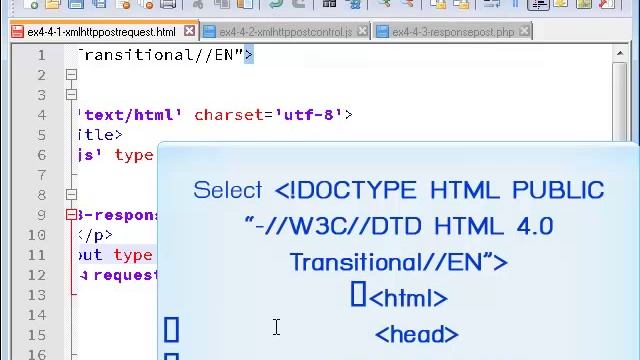Click the Close All toolbar icon
This screenshot has height=360, width=640.
pyautogui.click(x=145, y=4)
